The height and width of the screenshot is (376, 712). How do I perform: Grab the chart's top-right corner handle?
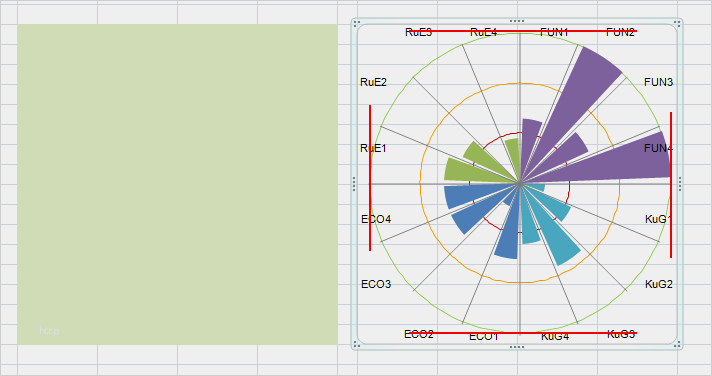tap(677, 24)
